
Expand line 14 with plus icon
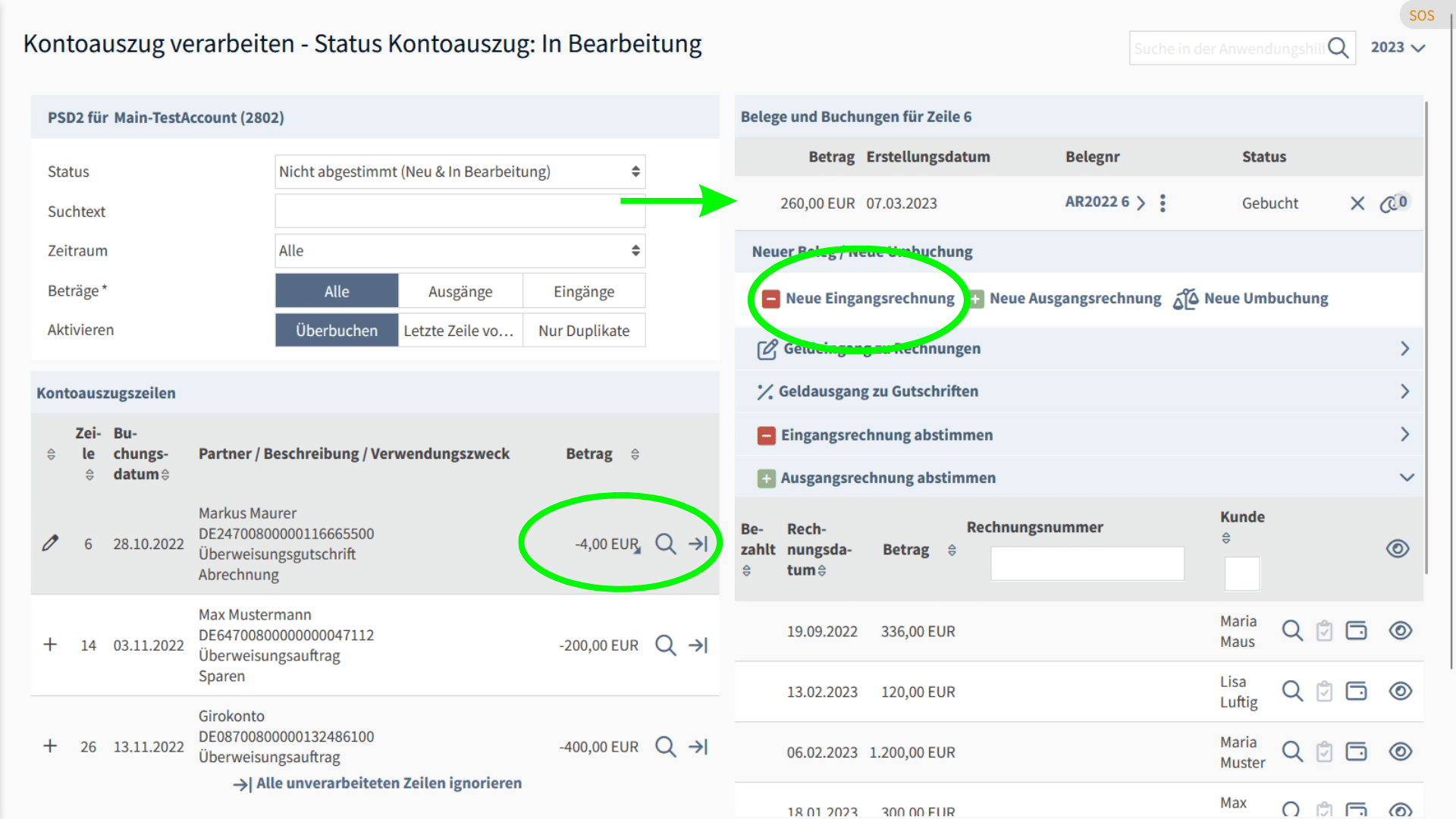coord(50,645)
